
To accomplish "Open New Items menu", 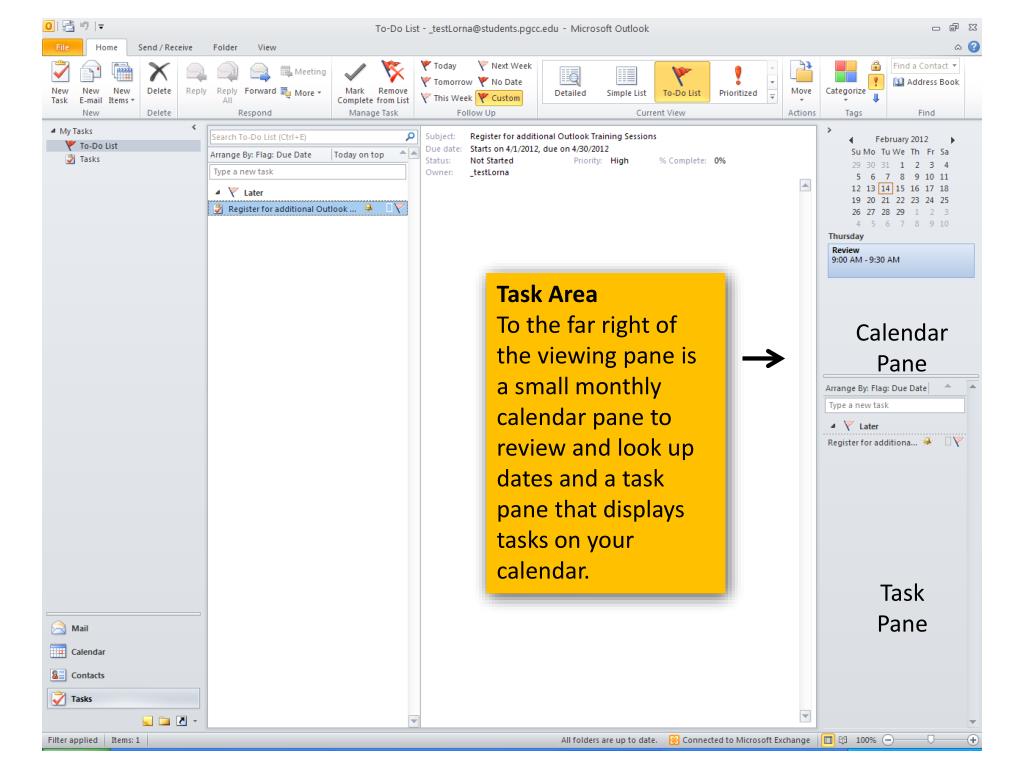I will [x=121, y=82].
